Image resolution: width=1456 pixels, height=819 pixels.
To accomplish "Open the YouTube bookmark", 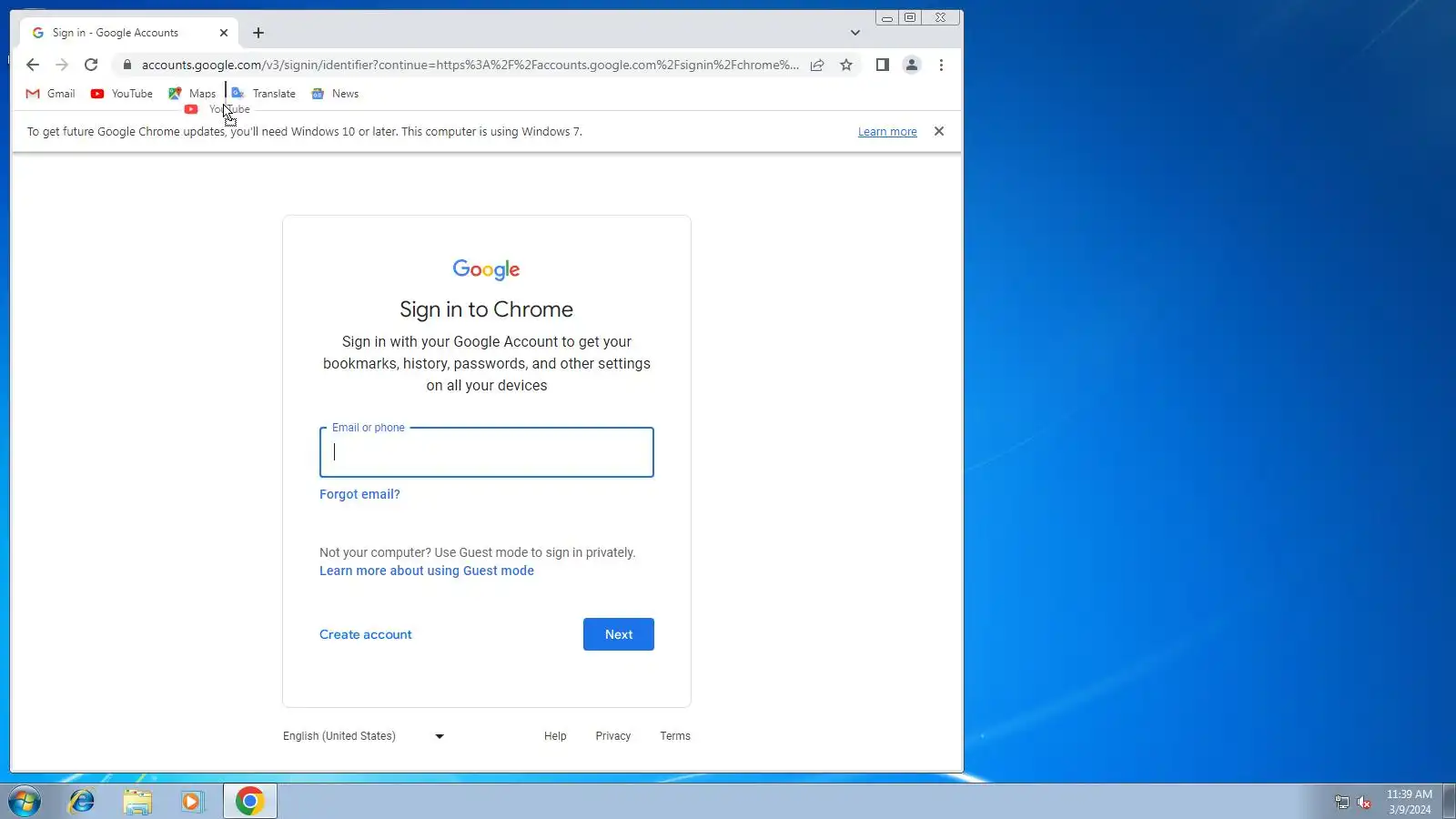I will [x=122, y=94].
